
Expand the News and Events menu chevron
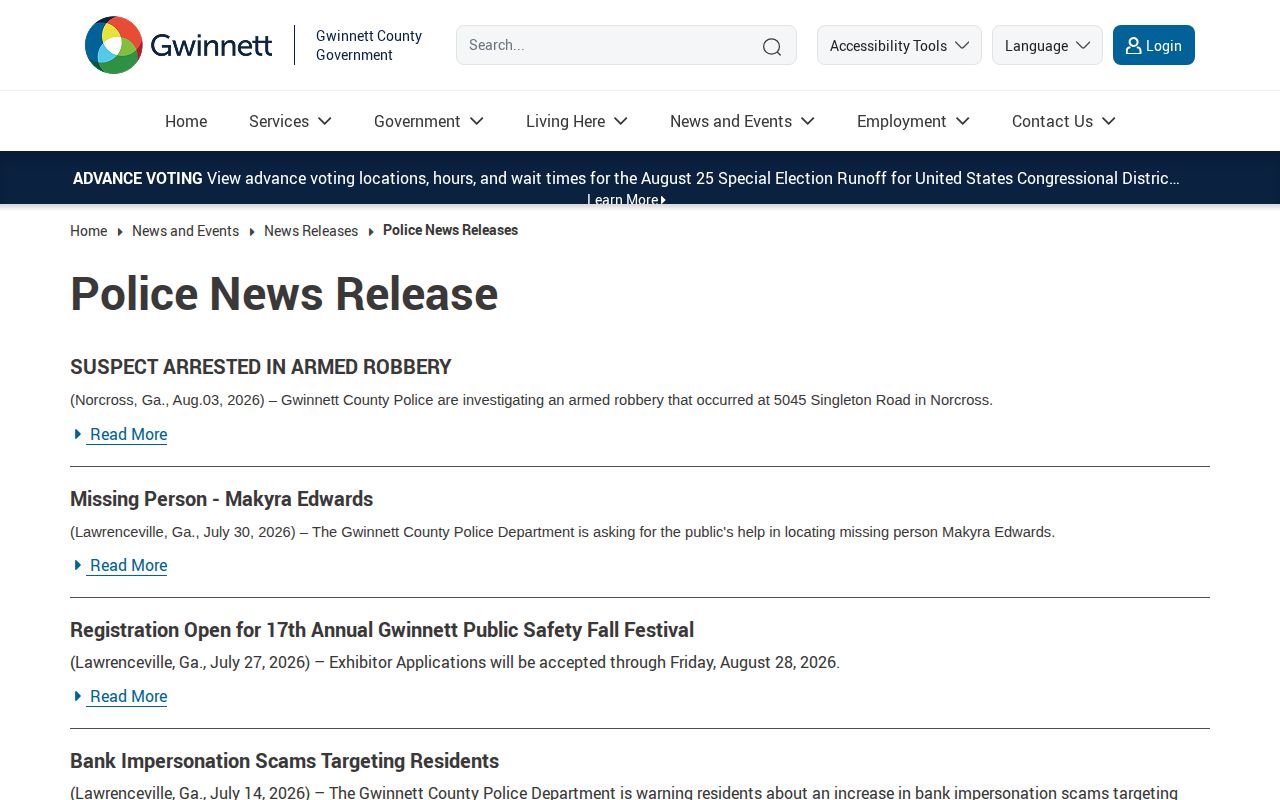[808, 121]
